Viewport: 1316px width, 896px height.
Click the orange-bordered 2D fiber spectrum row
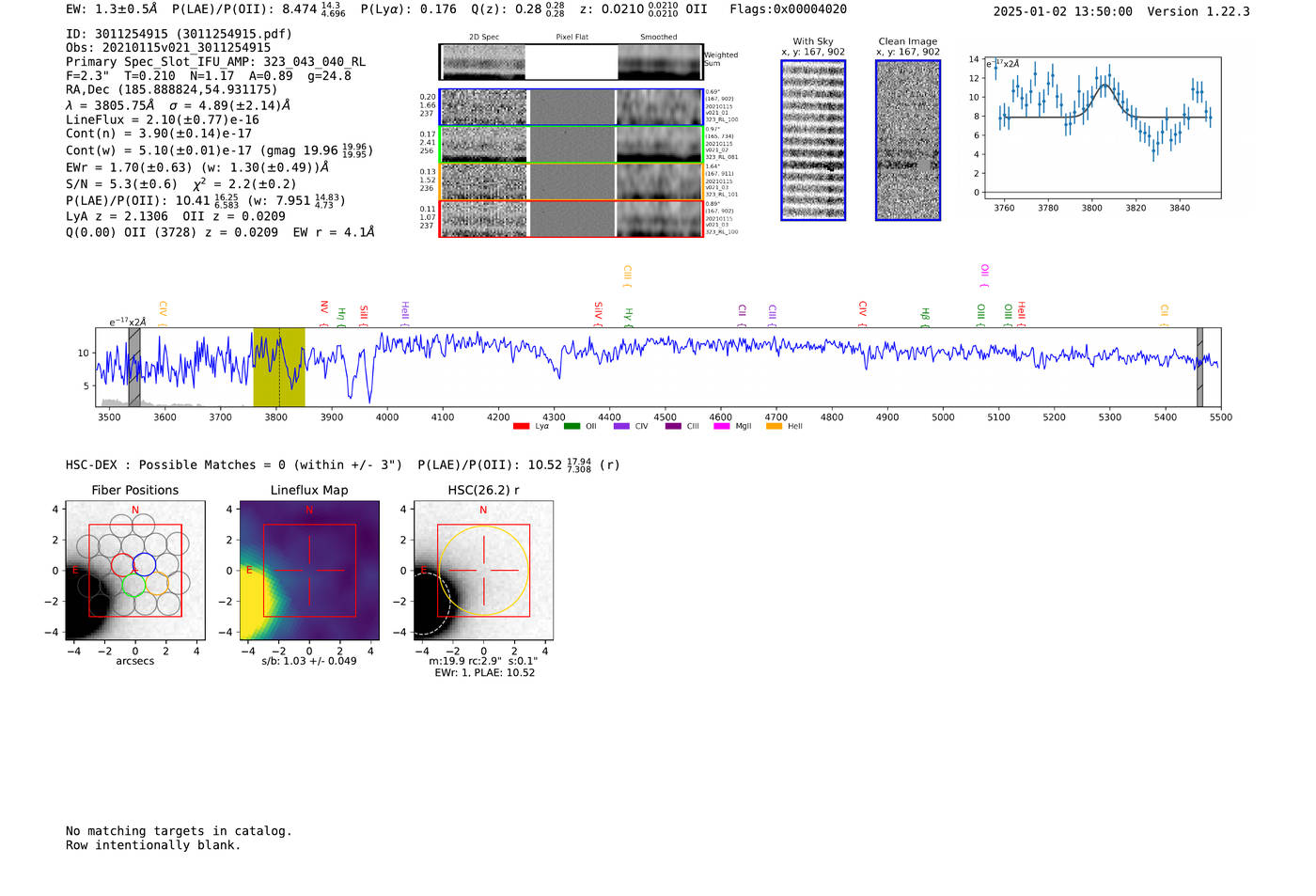(571, 181)
